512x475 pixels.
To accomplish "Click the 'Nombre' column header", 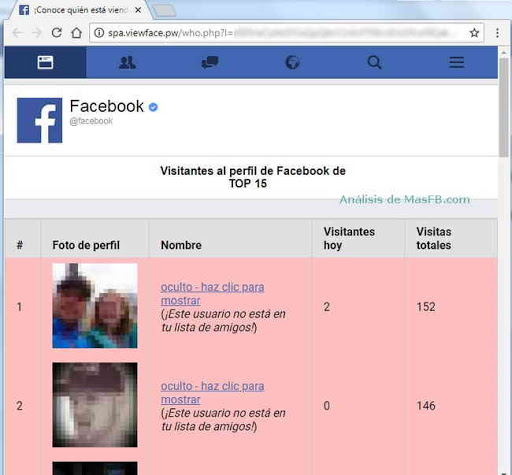I will [x=181, y=245].
